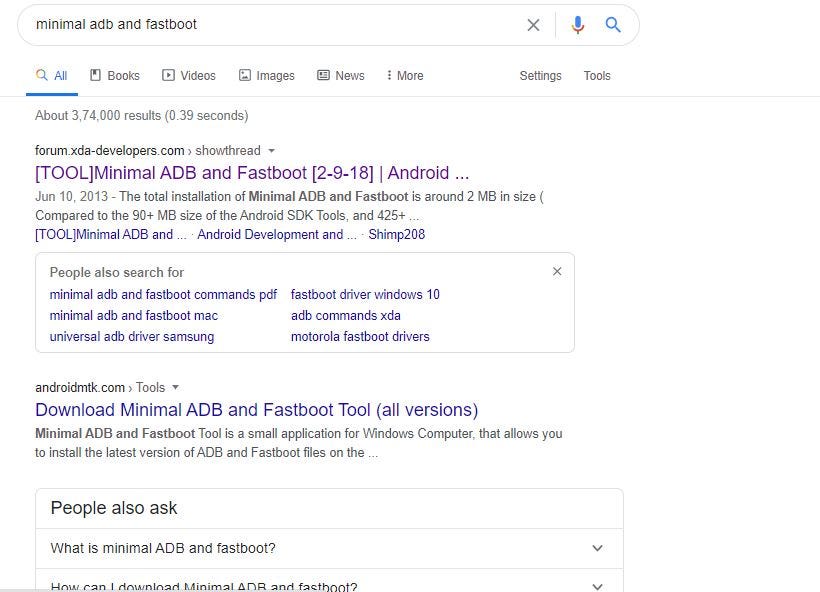820x592 pixels.
Task: Expand "What is minimal ADB and fastboot?"
Action: click(x=329, y=548)
